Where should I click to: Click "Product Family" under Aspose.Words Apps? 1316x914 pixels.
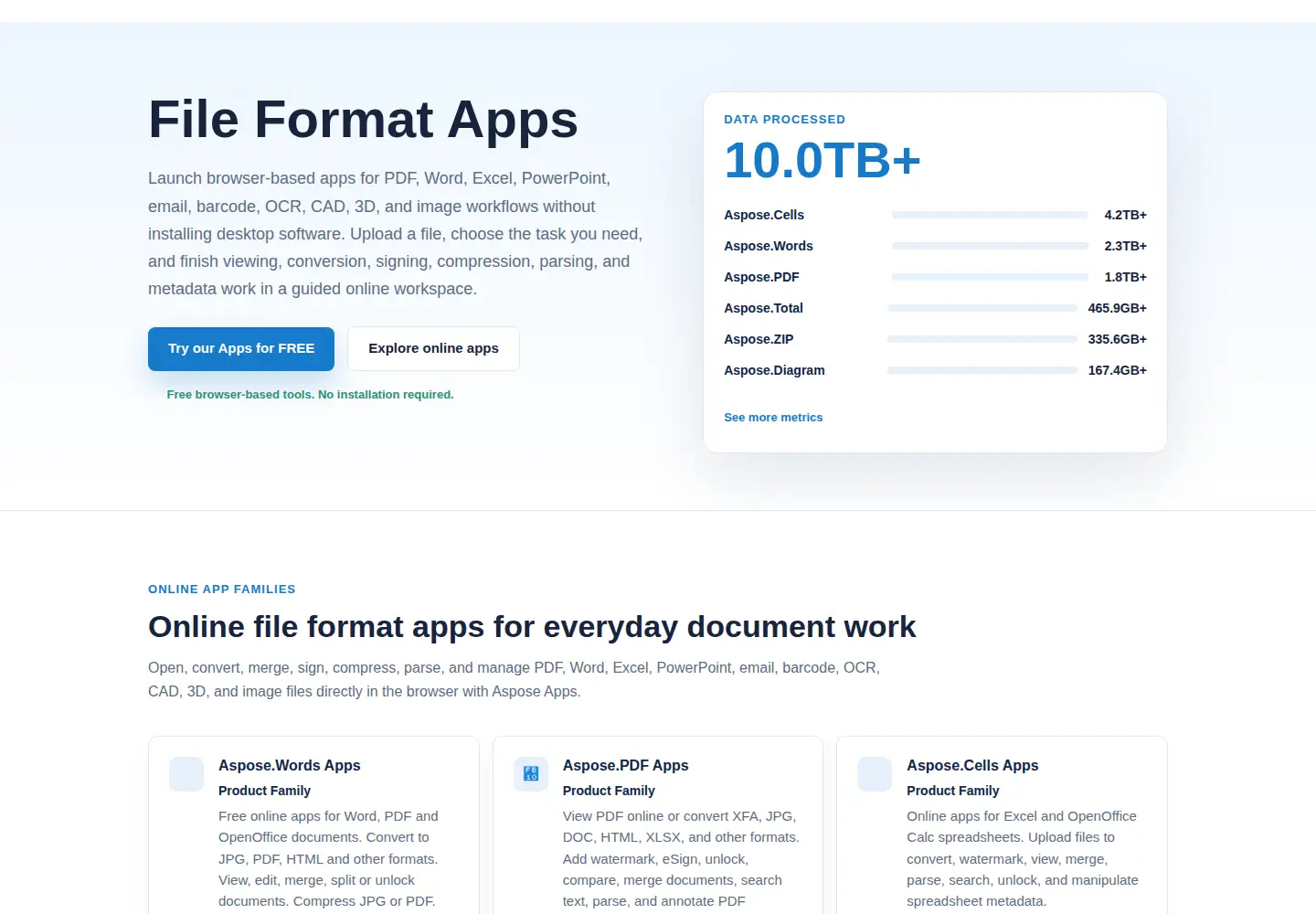click(264, 791)
